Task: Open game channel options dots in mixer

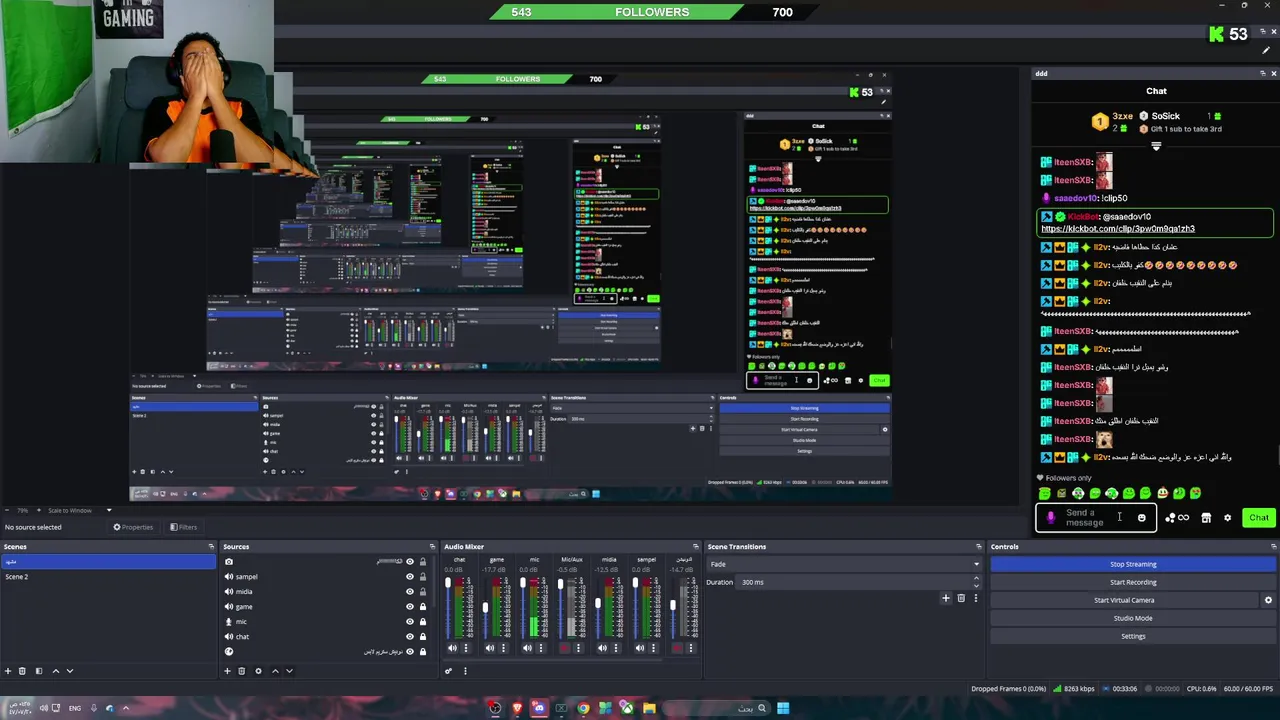Action: click(x=503, y=648)
